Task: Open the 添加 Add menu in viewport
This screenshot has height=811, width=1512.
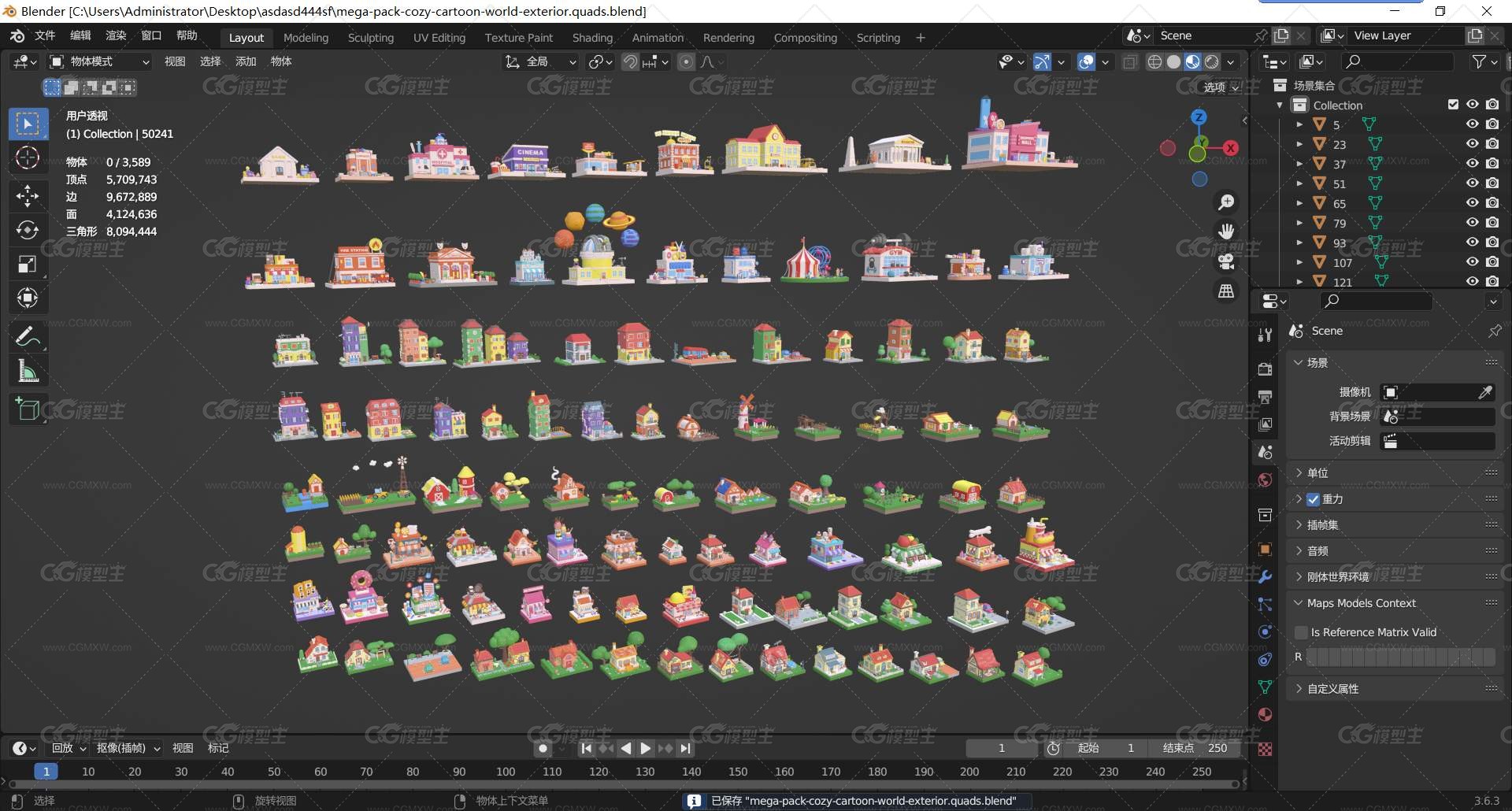Action: (246, 61)
